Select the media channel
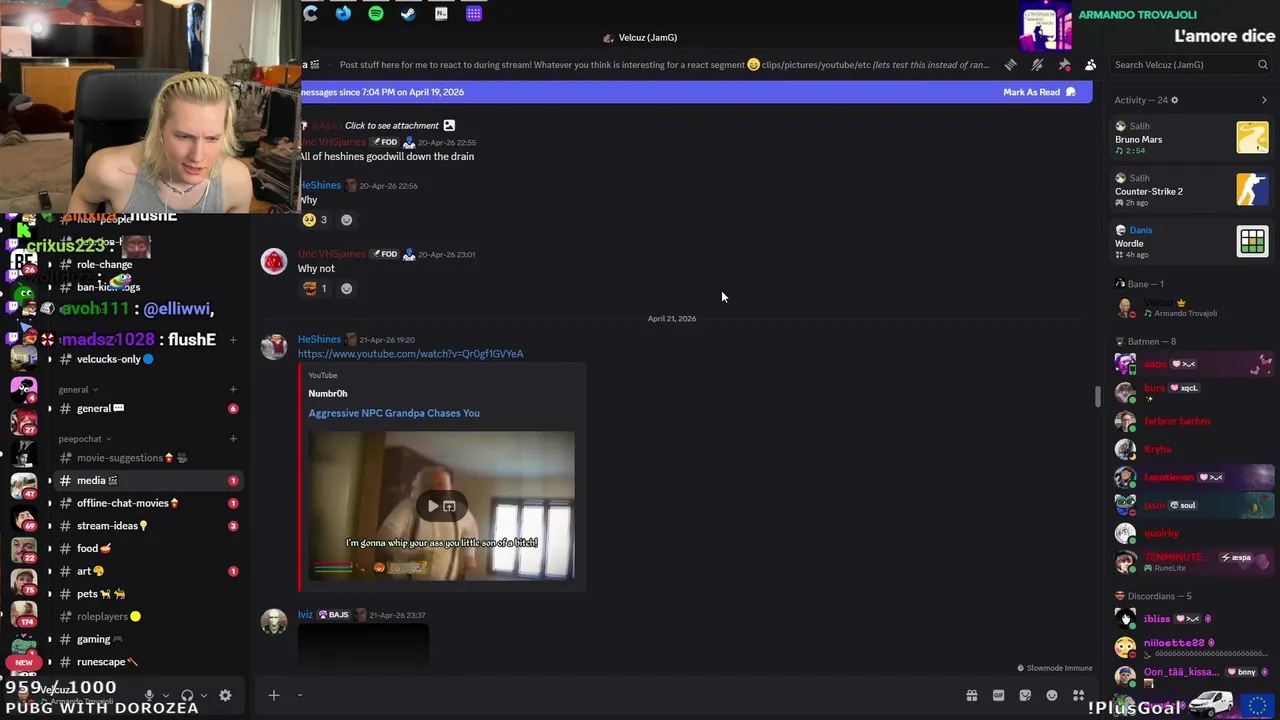Screen dimensions: 1280x720 [146, 481]
